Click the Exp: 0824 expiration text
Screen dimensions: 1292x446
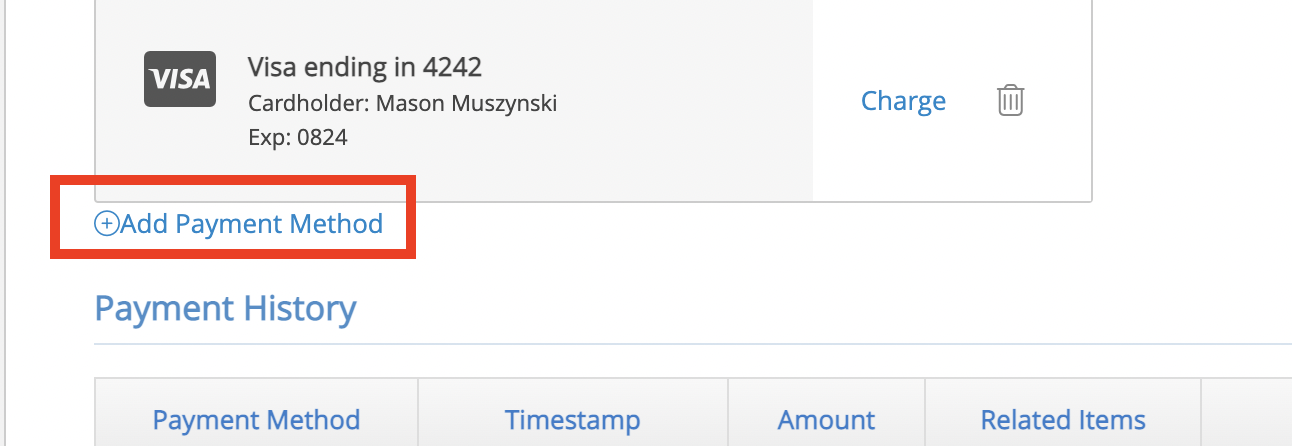tap(298, 138)
